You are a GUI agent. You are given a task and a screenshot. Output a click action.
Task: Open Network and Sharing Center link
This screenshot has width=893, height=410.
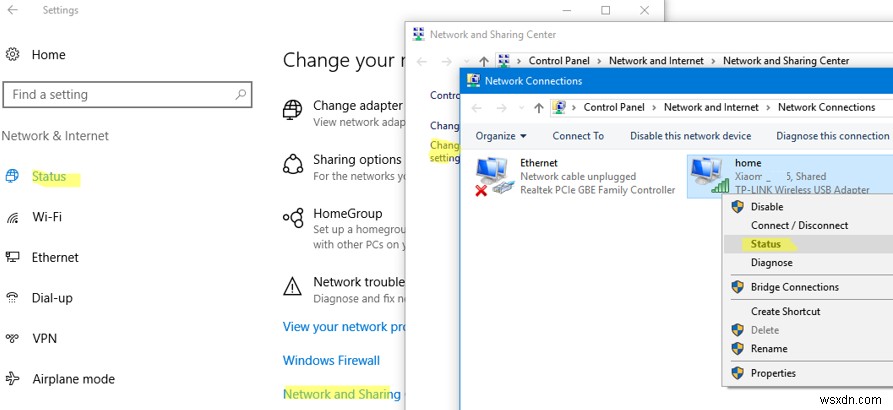pyautogui.click(x=343, y=394)
